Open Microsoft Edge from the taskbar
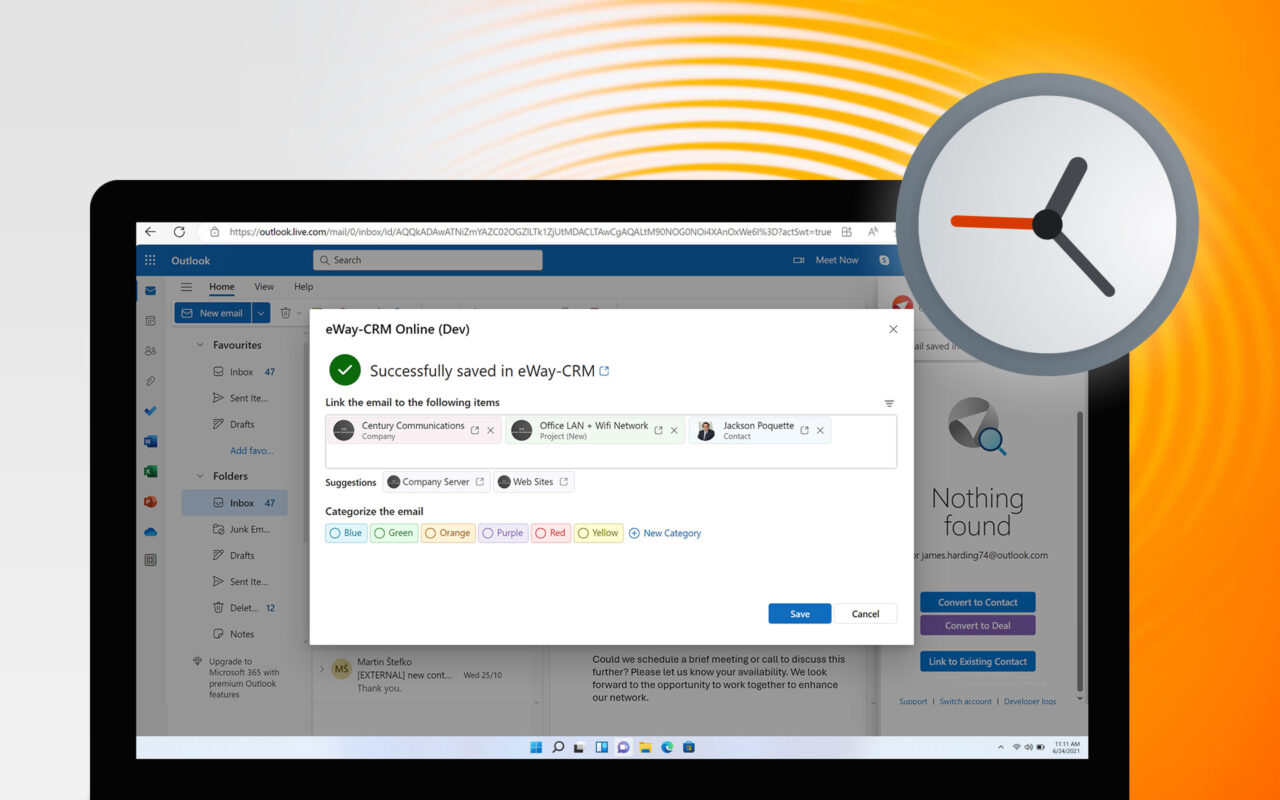The width and height of the screenshot is (1280, 800). click(667, 747)
